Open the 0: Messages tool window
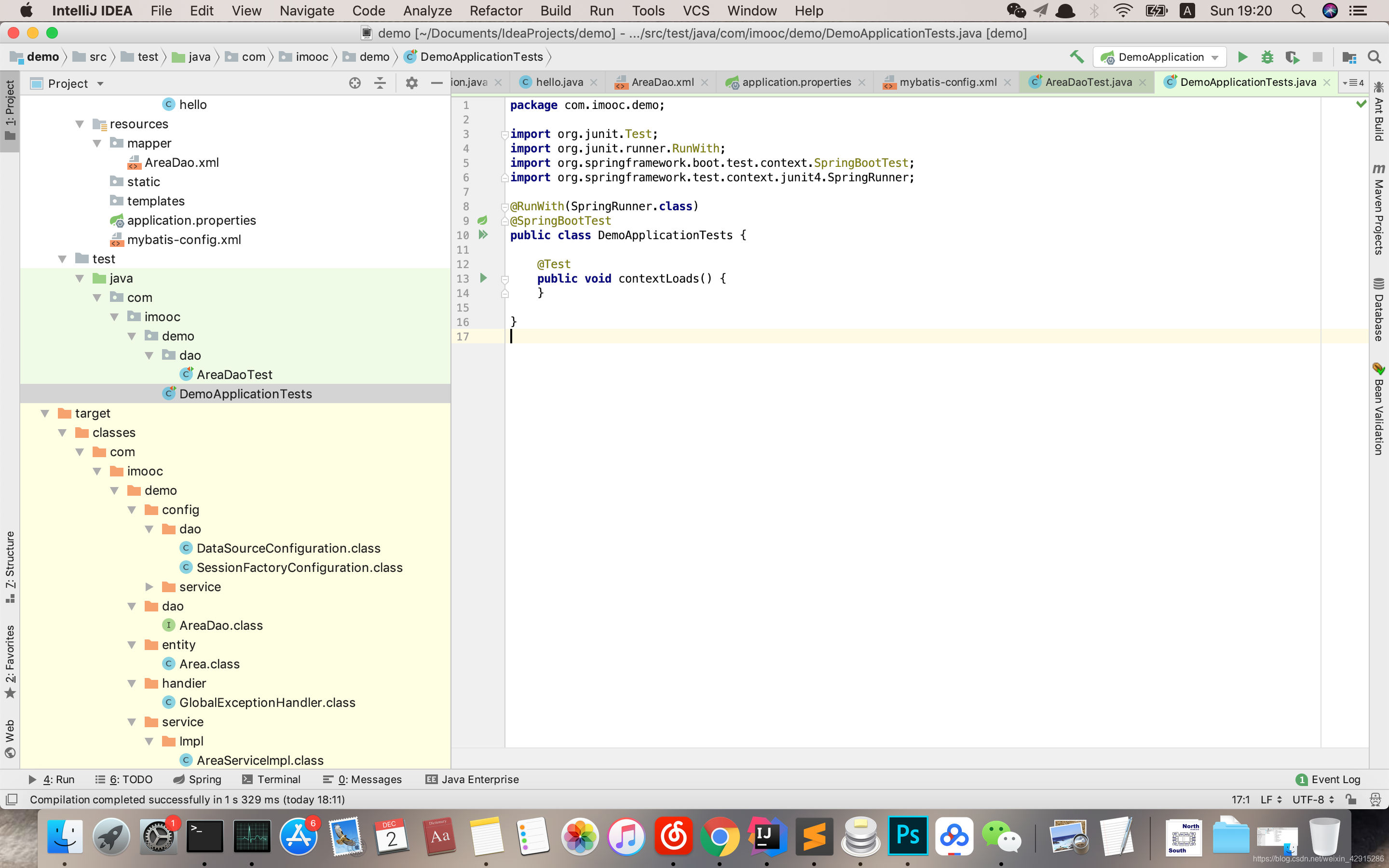The image size is (1389, 868). 362,779
